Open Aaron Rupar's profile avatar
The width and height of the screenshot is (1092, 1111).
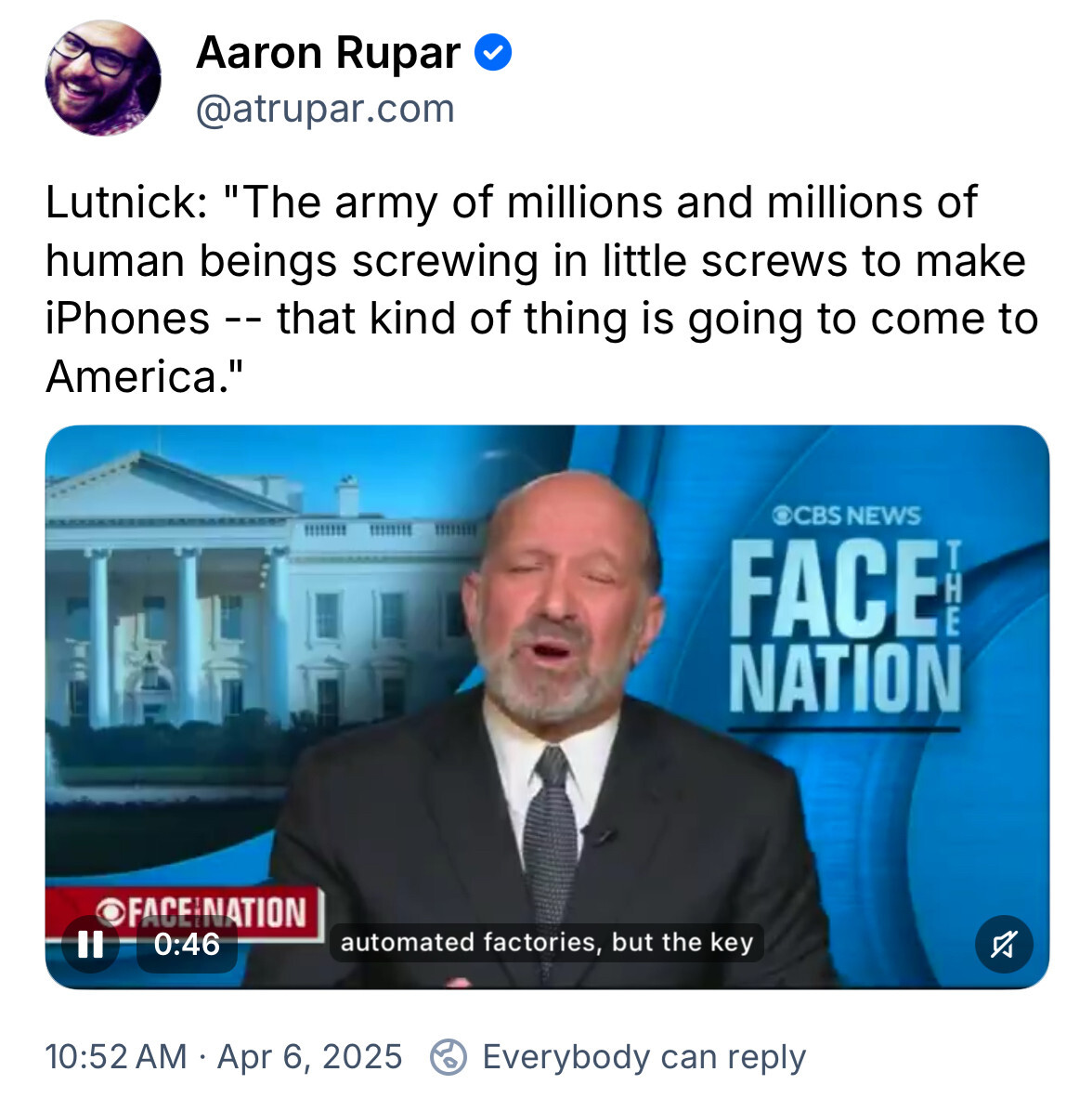102,79
